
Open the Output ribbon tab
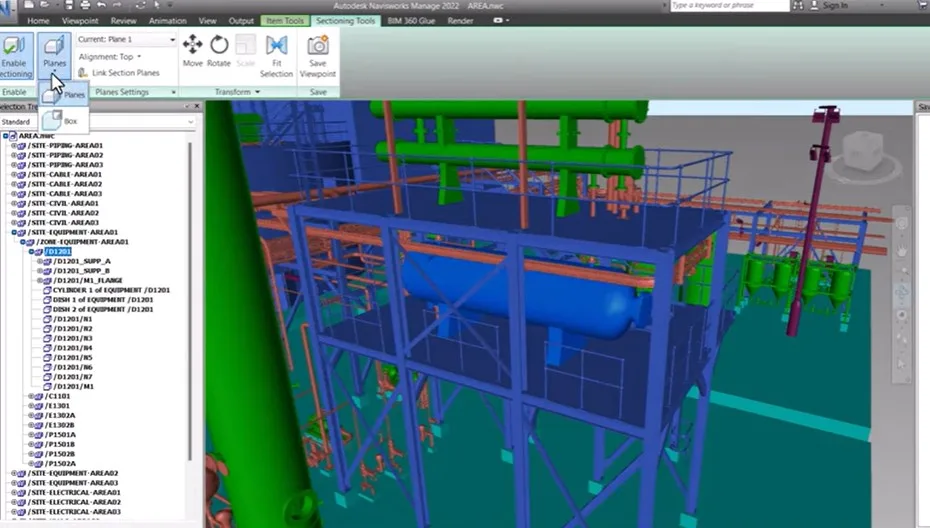pos(241,21)
